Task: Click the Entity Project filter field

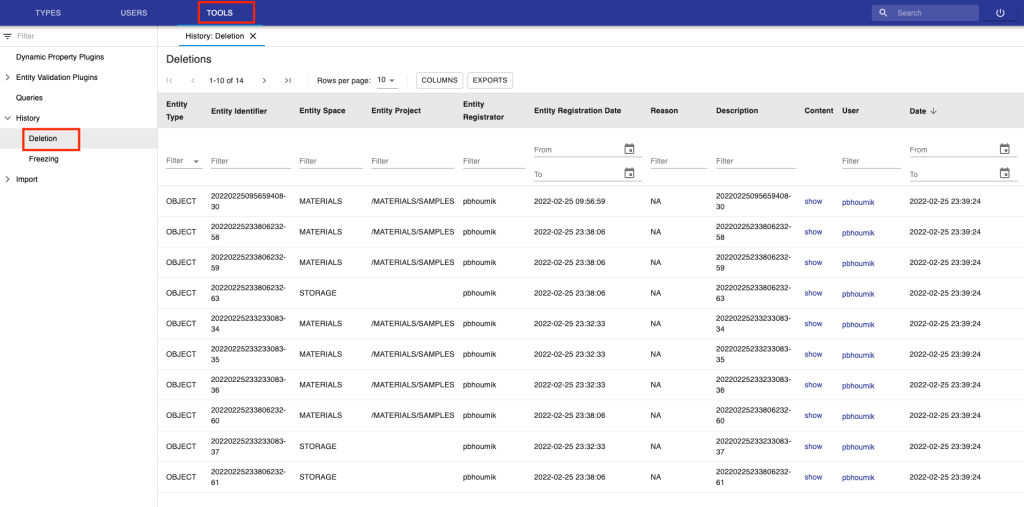Action: coord(413,161)
